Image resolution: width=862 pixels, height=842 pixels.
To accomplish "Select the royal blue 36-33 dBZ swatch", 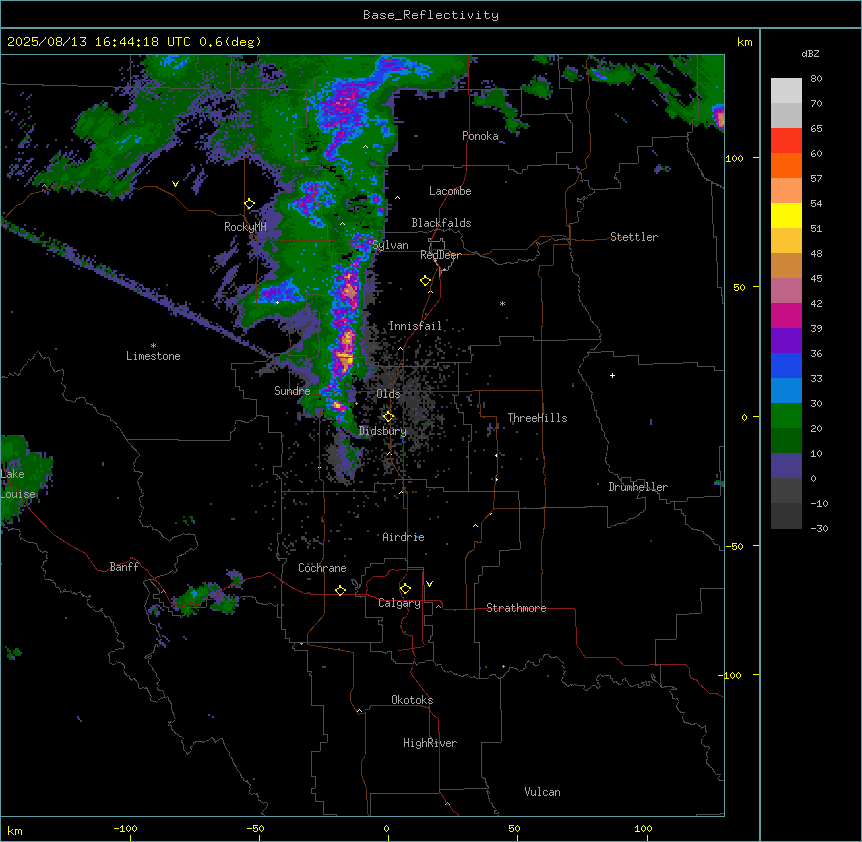I will pyautogui.click(x=786, y=365).
